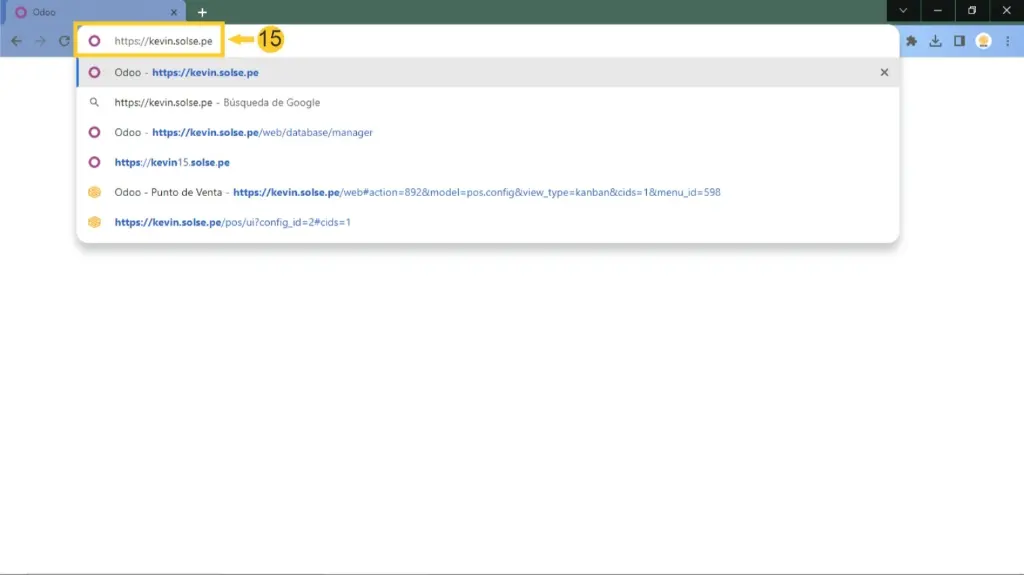Click the forward navigation arrow
The width and height of the screenshot is (1024, 575).
coord(40,41)
